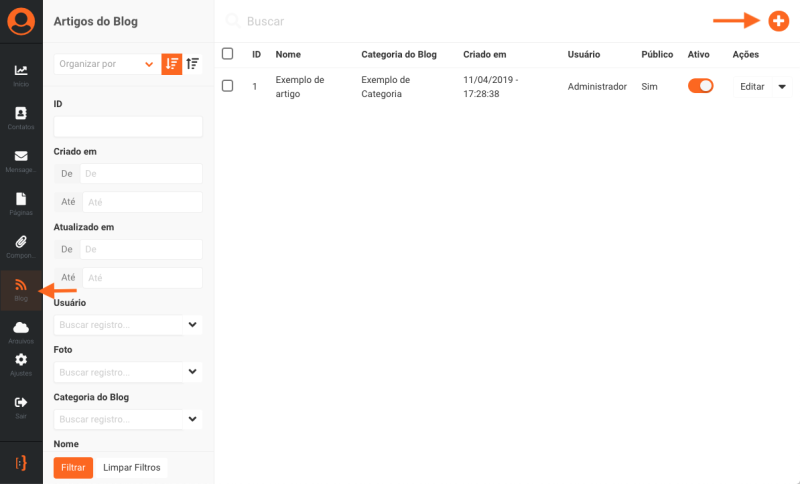Open the Páginas document icon
The width and height of the screenshot is (800, 484).
click(x=21, y=201)
